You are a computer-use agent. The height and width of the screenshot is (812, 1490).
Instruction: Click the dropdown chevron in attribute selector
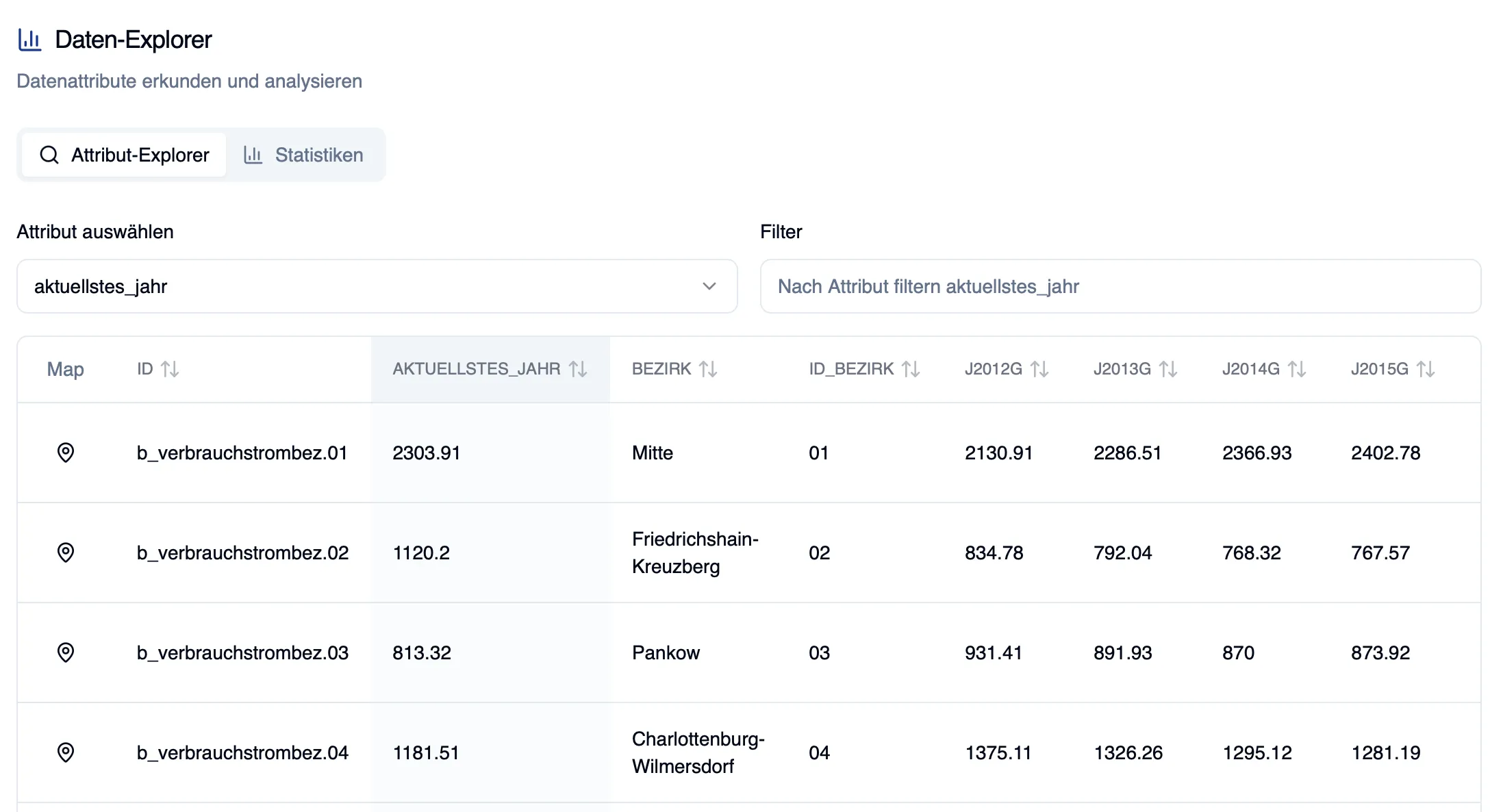point(709,286)
